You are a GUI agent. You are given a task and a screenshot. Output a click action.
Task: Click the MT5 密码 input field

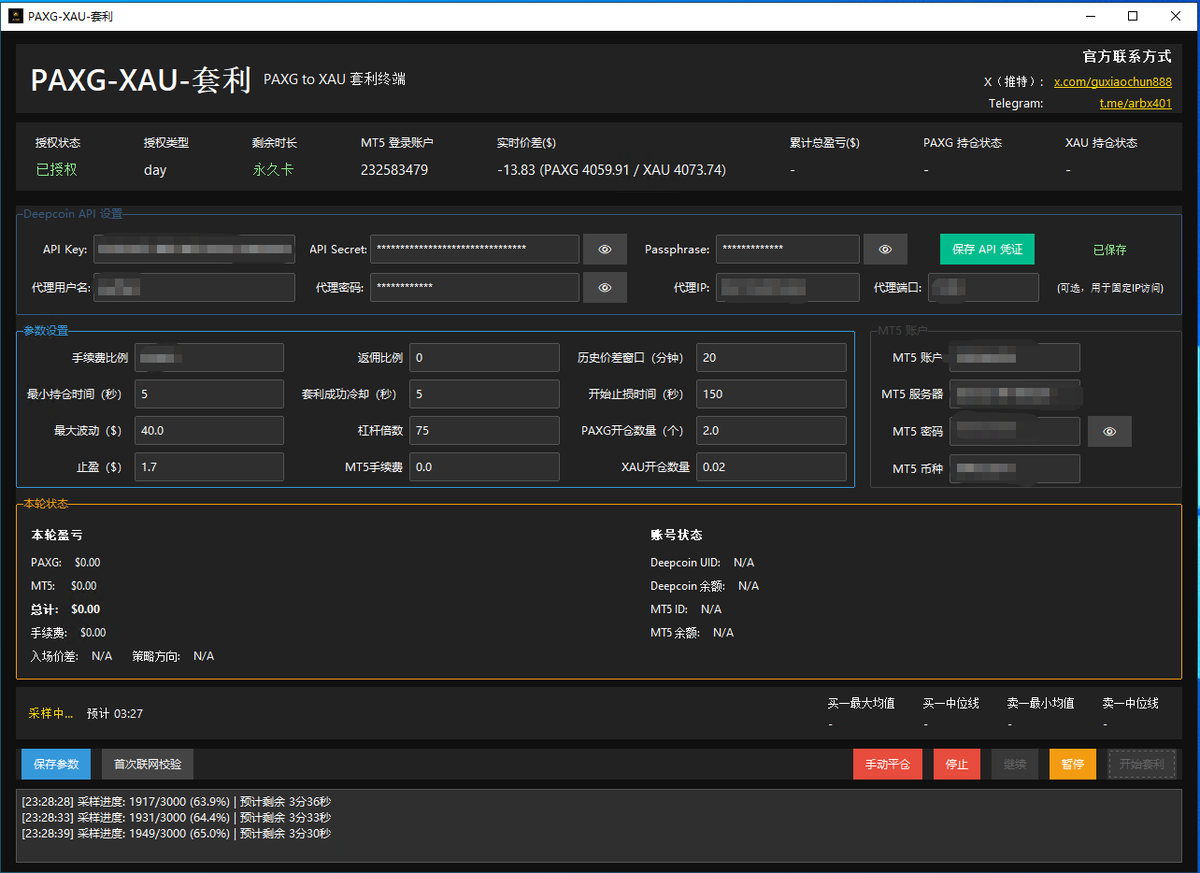(x=1014, y=431)
